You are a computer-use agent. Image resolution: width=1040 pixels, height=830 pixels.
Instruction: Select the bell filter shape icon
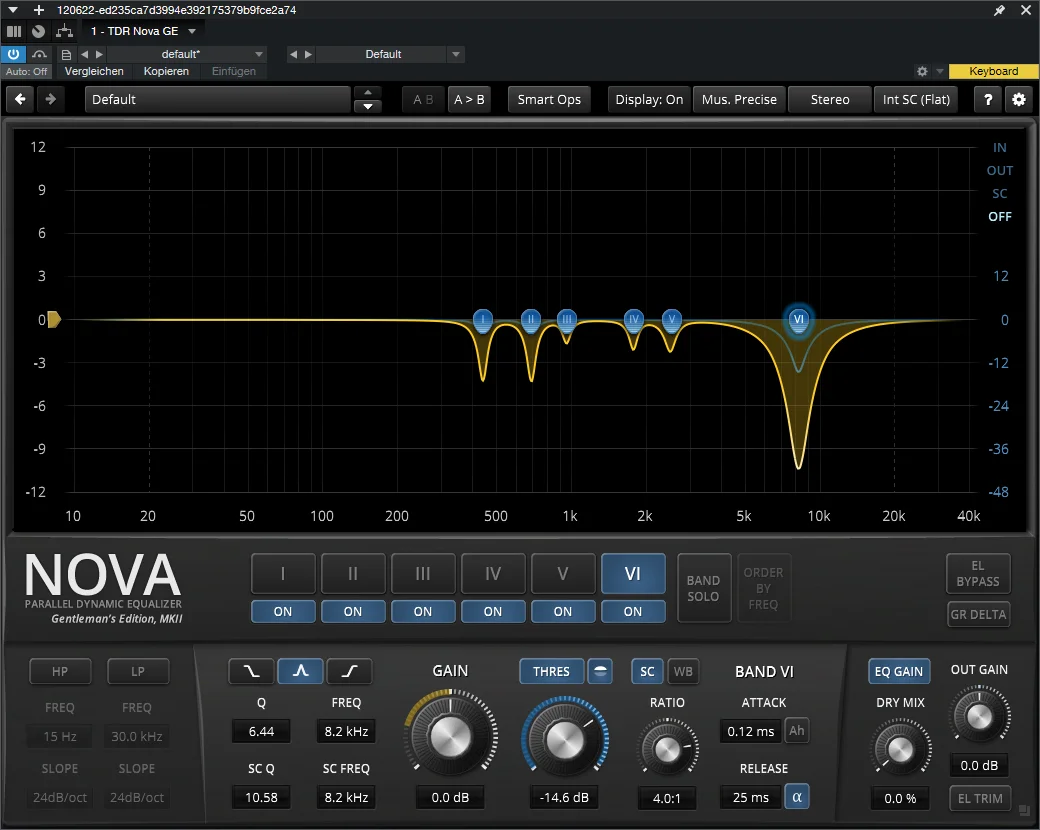click(300, 671)
